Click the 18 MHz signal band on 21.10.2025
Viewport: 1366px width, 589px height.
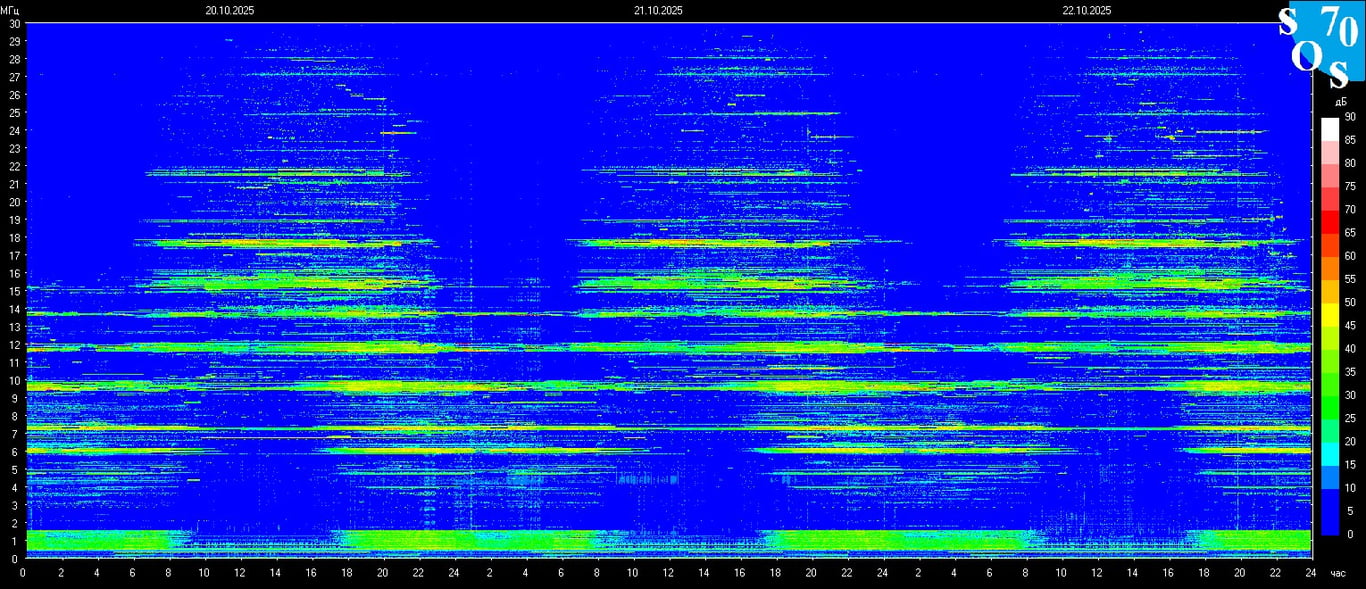(x=700, y=243)
